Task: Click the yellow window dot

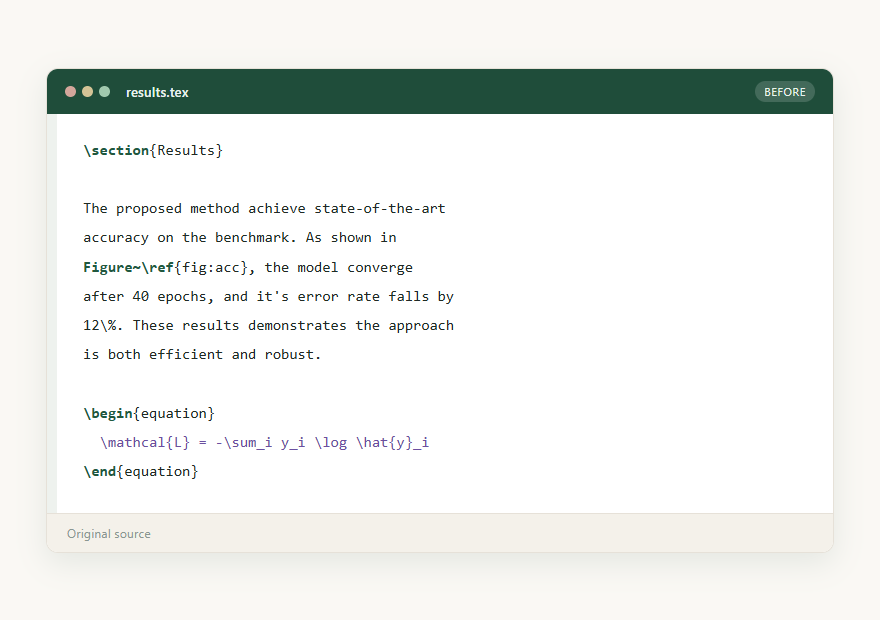Action: [x=88, y=91]
